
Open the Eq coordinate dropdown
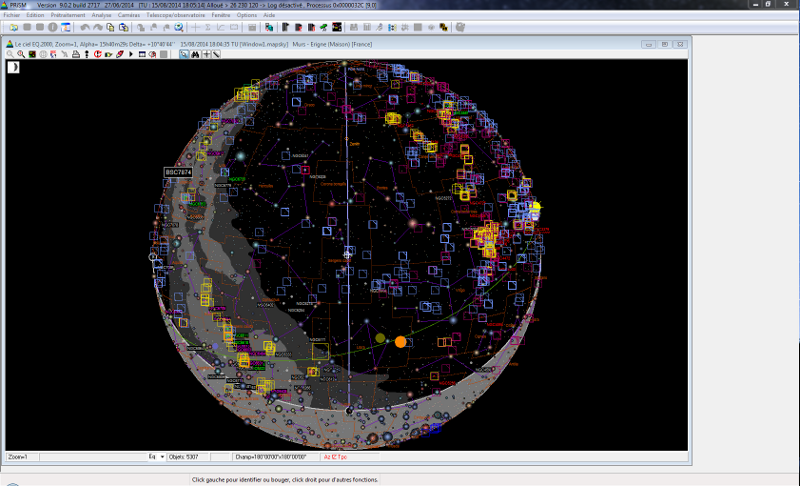tap(162, 456)
